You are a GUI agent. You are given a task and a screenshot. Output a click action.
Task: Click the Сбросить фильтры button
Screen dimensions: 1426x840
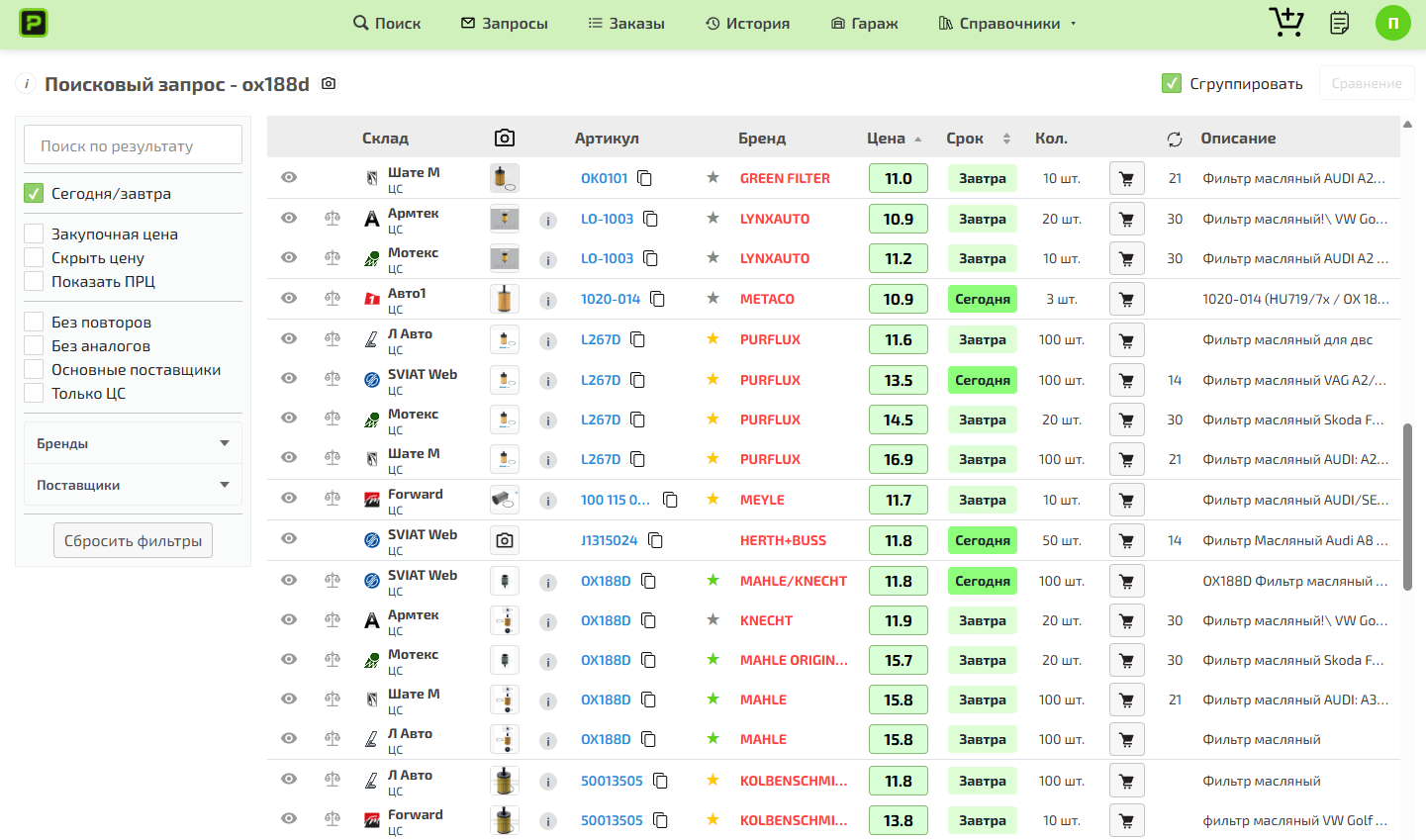(133, 540)
